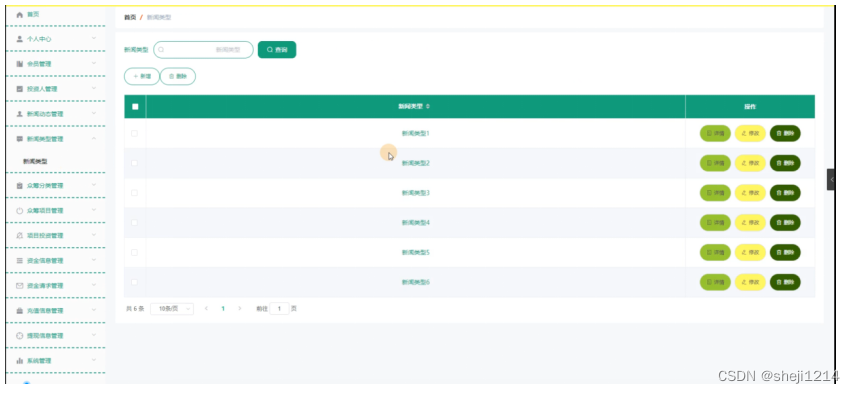Open the 新闻类型 submenu item in sidebar
855x393 pixels.
(35, 162)
